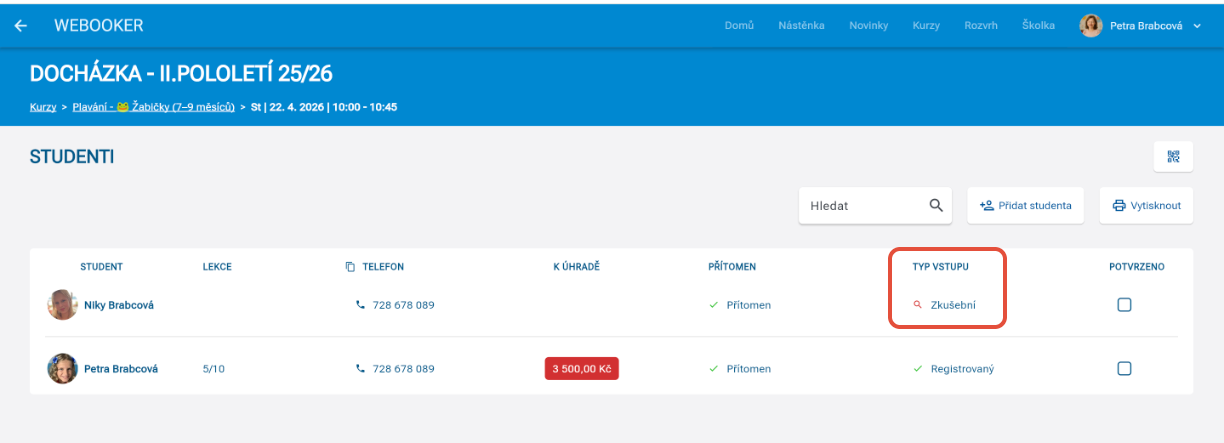Click phone icon in Petra Brabcová row
The width and height of the screenshot is (1224, 443).
(360, 369)
